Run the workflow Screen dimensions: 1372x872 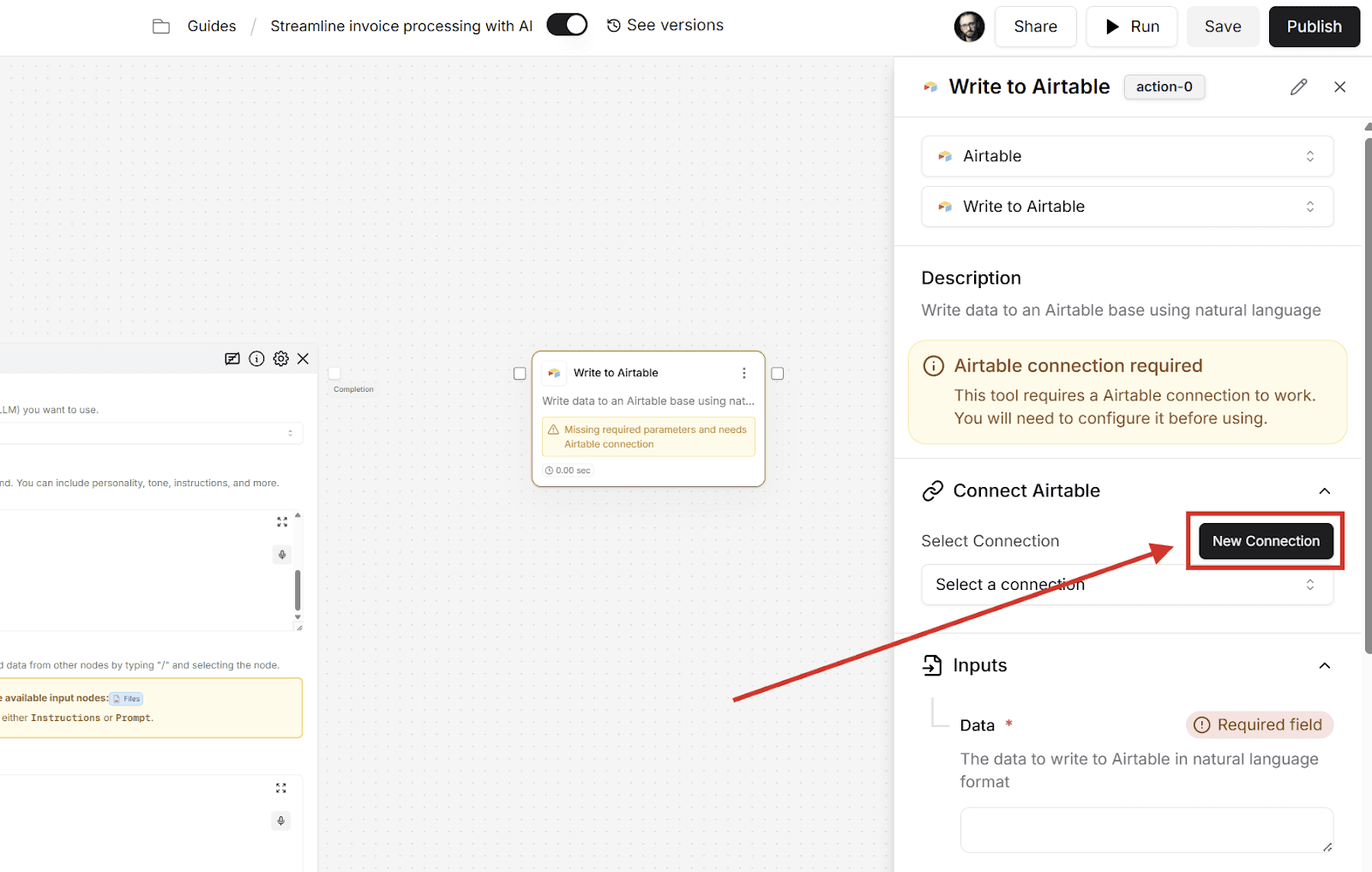1132,27
